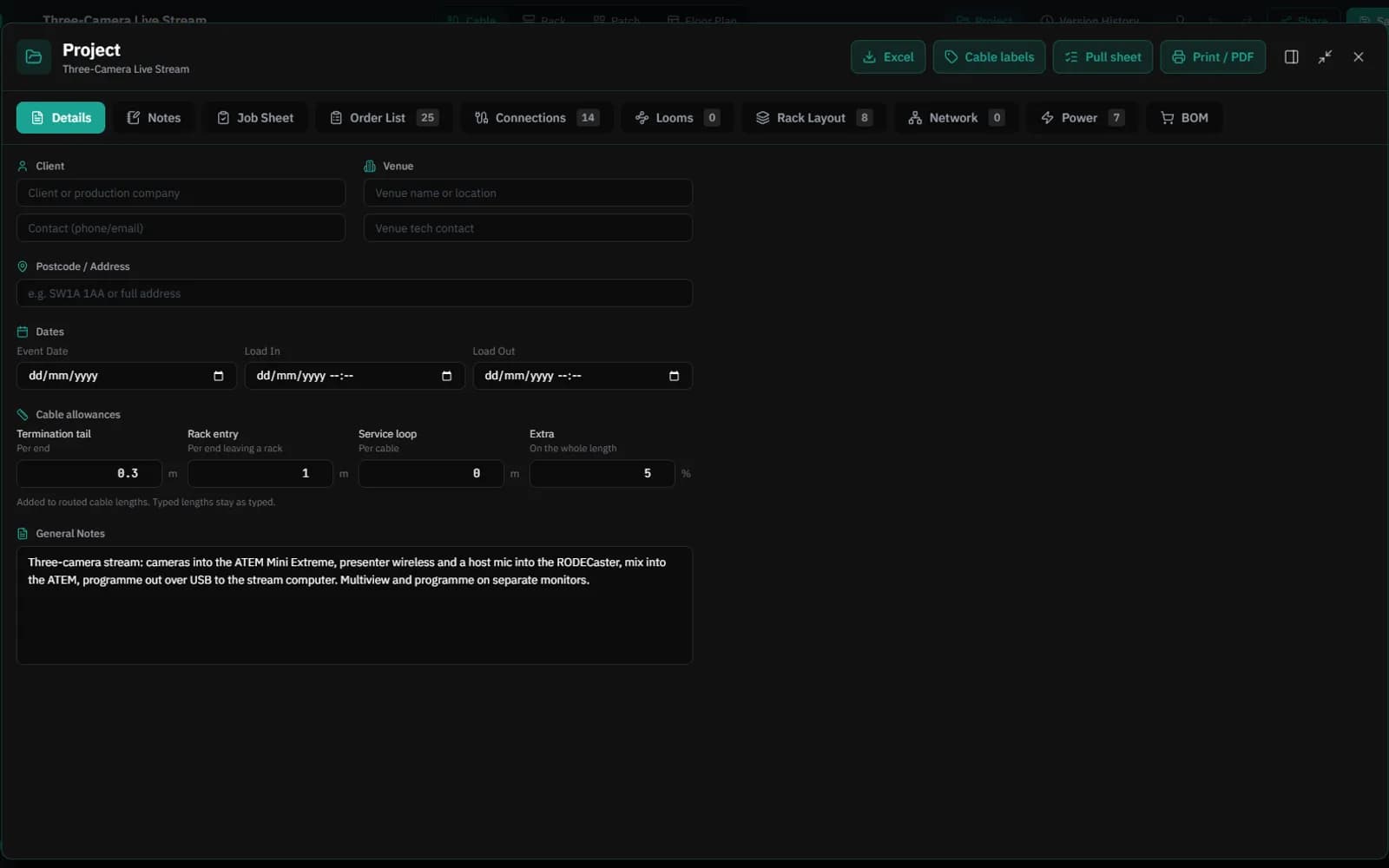The height and width of the screenshot is (868, 1389).
Task: Click the Project folder icon
Action: pyautogui.click(x=34, y=57)
